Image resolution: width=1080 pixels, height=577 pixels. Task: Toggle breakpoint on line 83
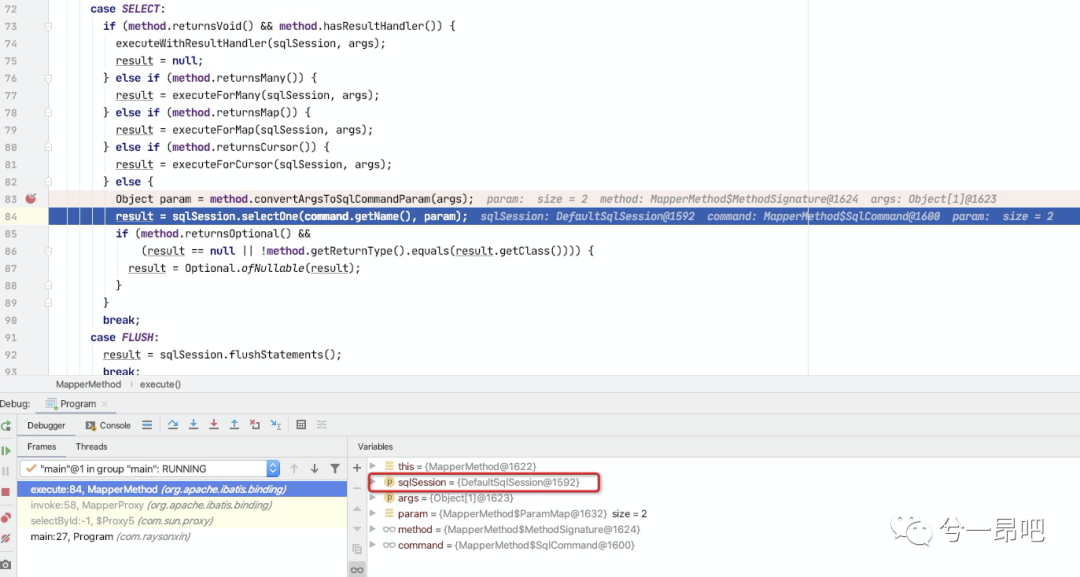click(30, 199)
